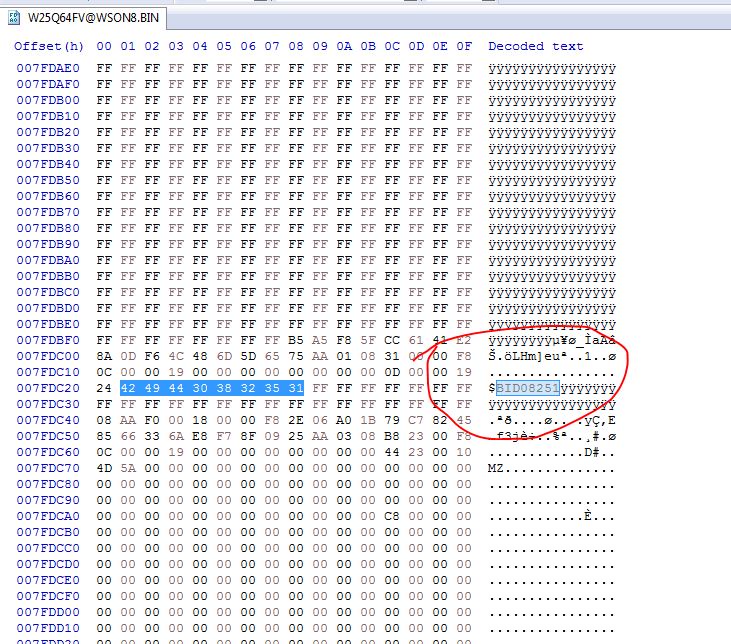Click byte 4D in row 007FDC70
This screenshot has height=644, width=731.
(x=104, y=468)
